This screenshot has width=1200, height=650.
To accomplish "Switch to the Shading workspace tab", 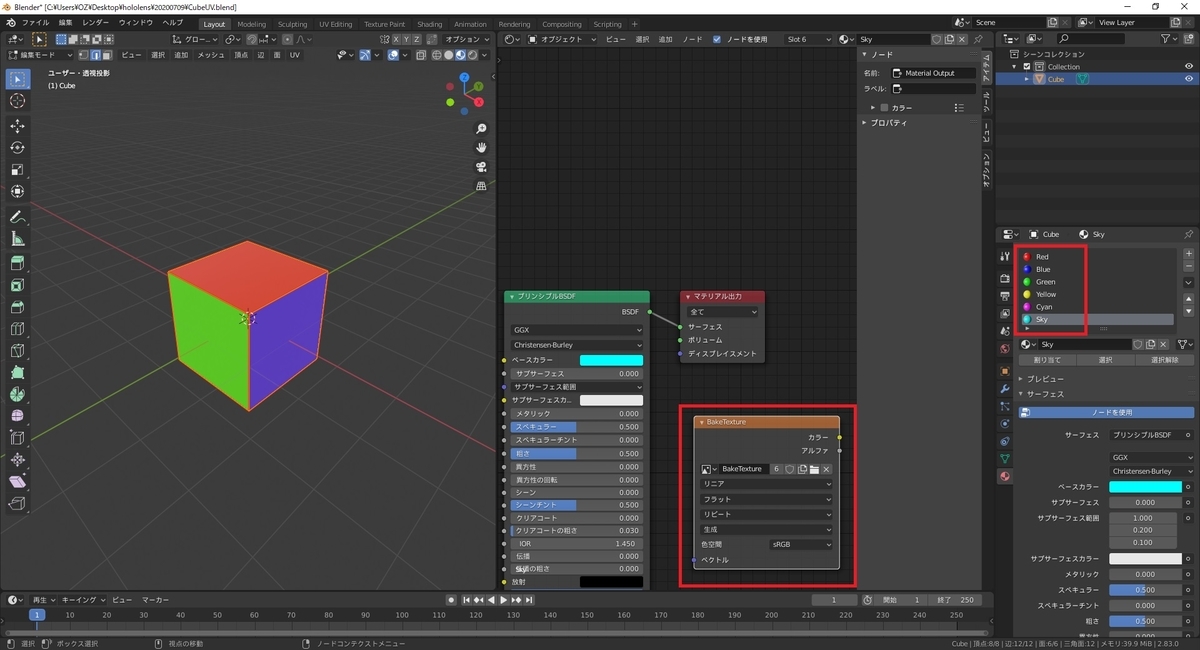I will 429,24.
